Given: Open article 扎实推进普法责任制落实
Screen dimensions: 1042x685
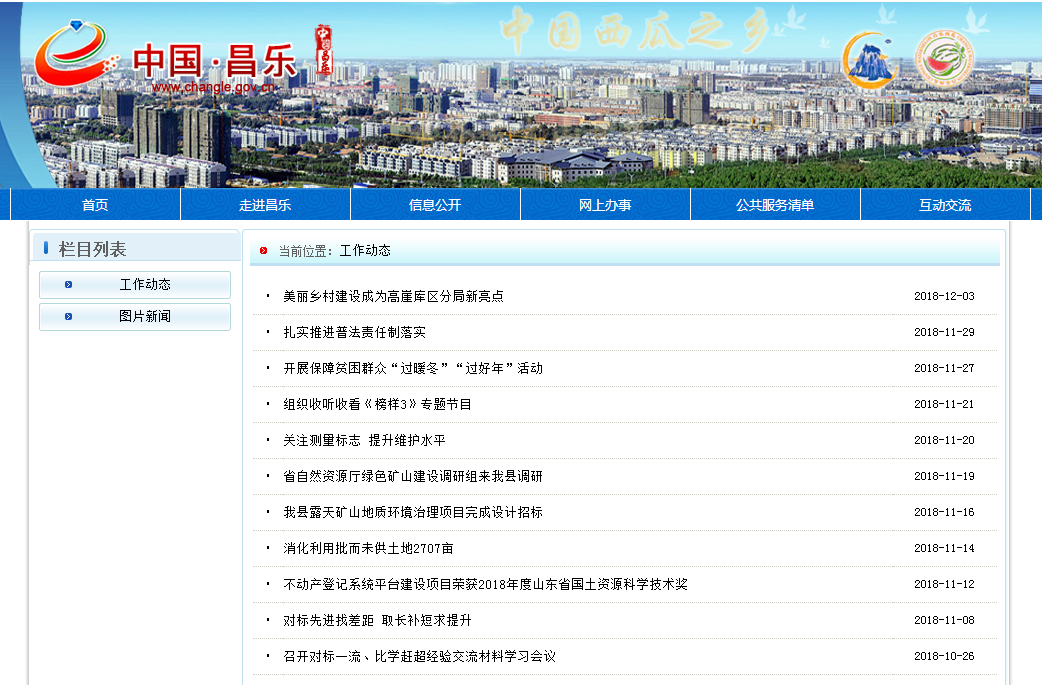Looking at the screenshot, I should pyautogui.click(x=354, y=332).
